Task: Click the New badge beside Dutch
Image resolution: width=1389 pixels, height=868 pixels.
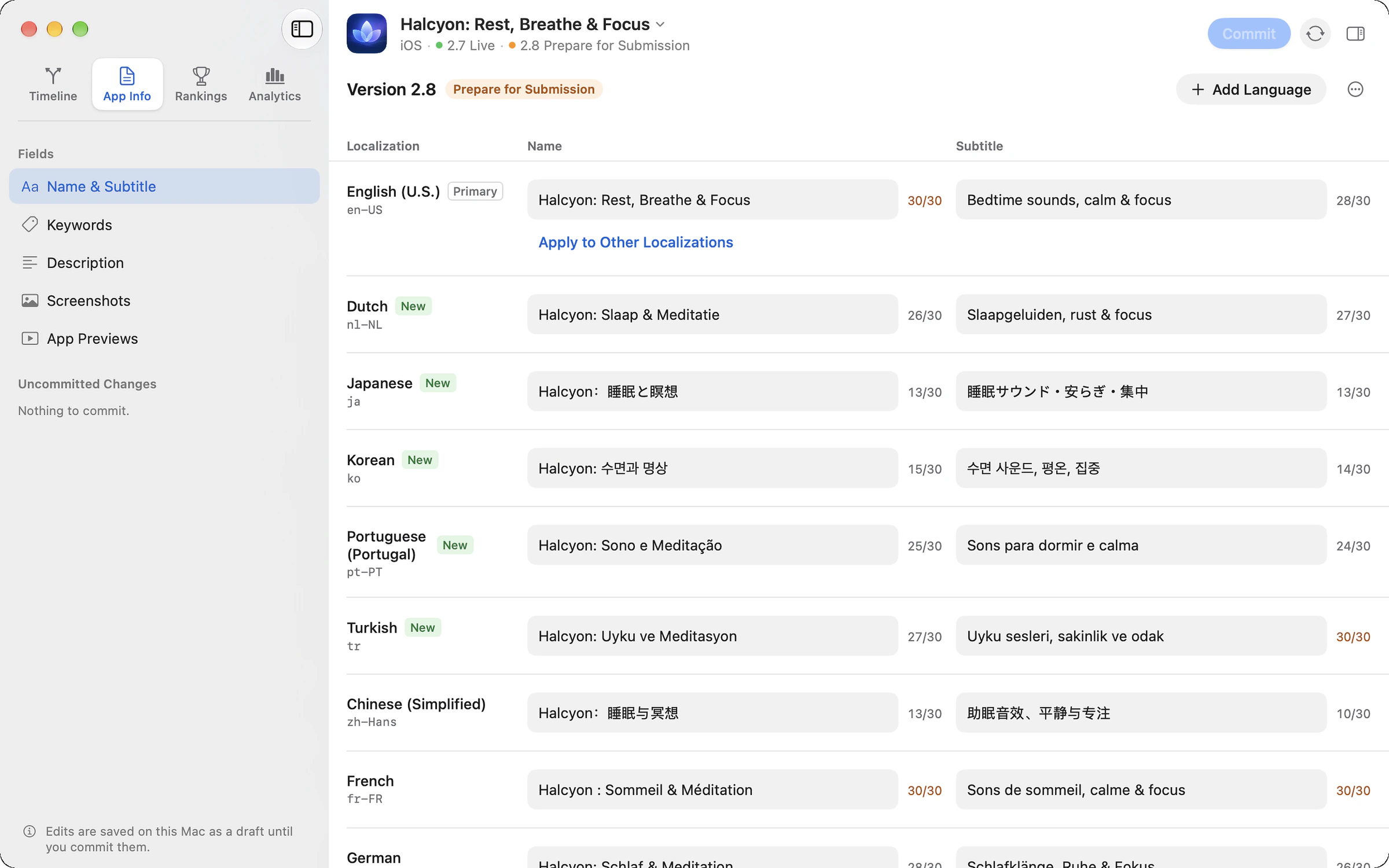Action: coord(413,306)
